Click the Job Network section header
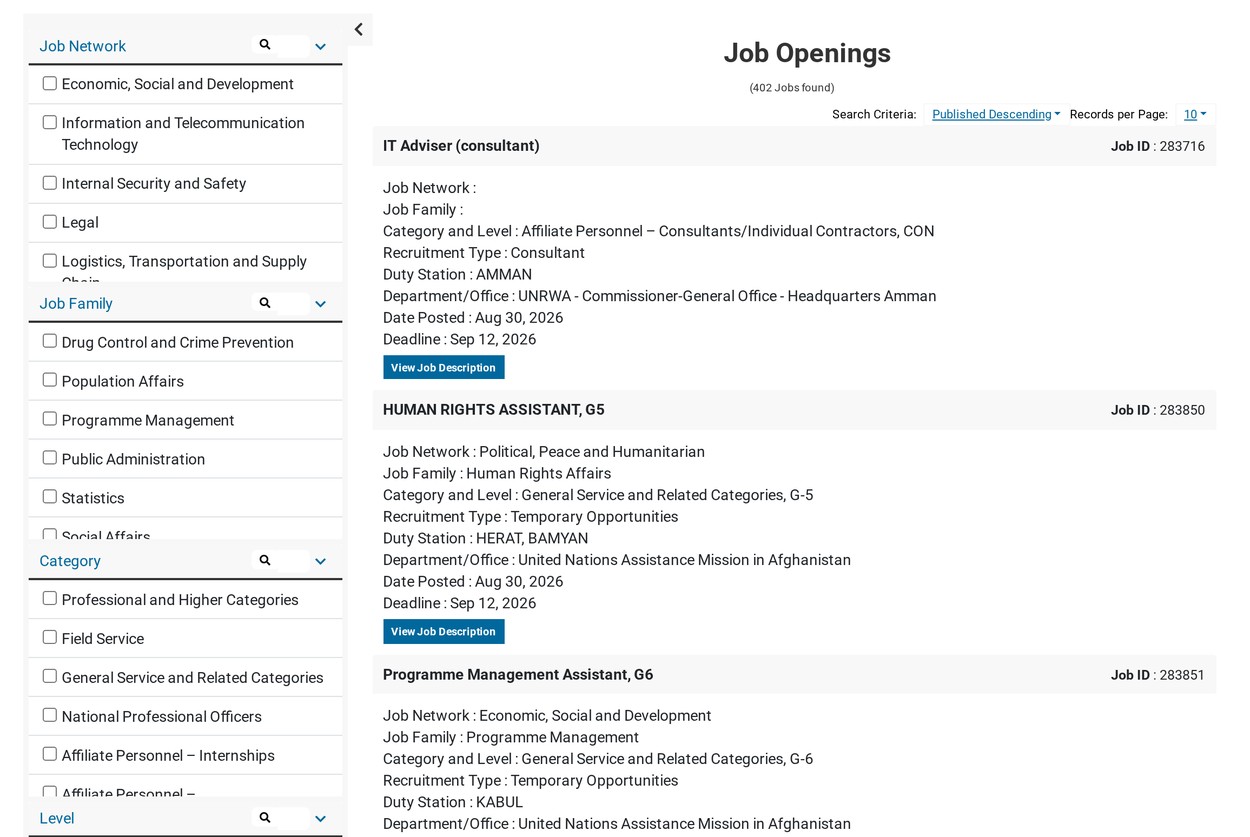The width and height of the screenshot is (1250, 837). [83, 46]
